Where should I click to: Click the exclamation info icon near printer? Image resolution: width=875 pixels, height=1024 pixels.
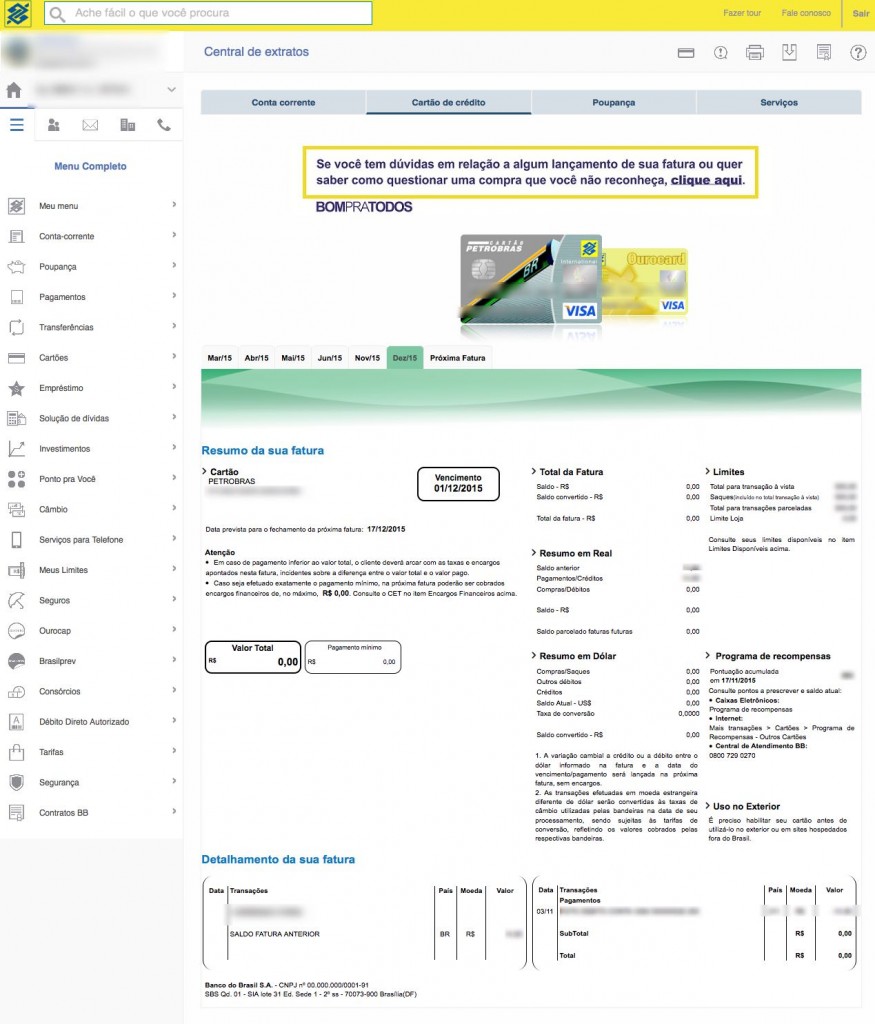click(x=720, y=52)
